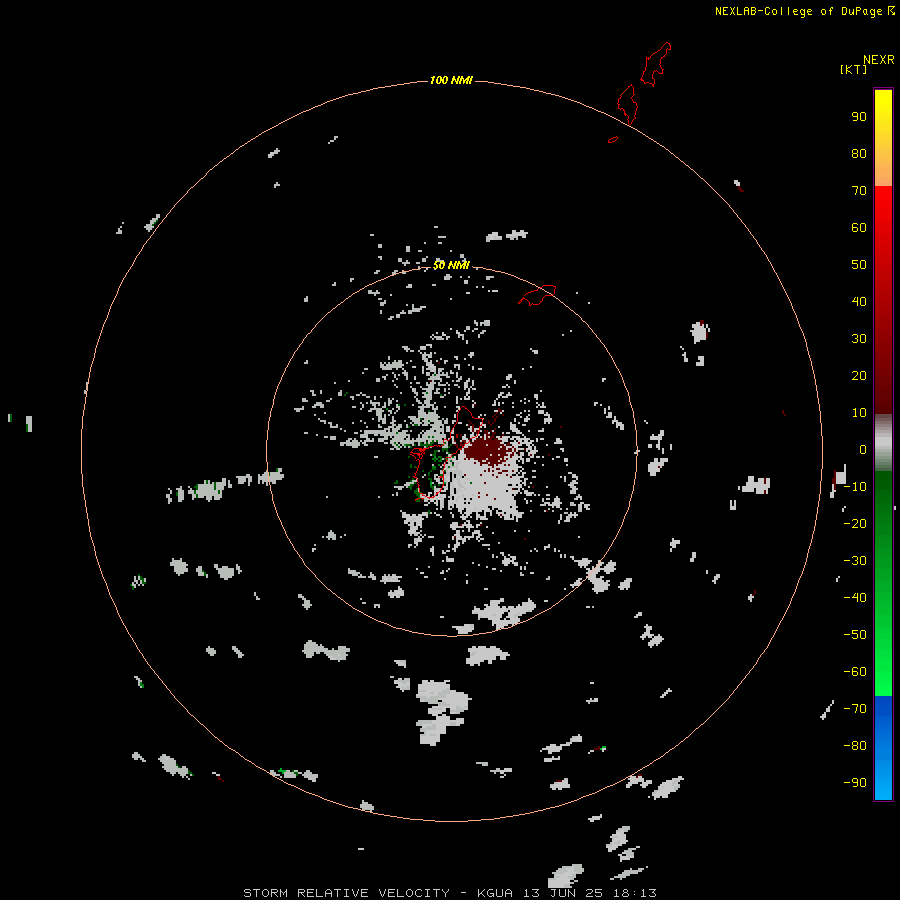Click the 0 knot scale label
The height and width of the screenshot is (900, 900).
(x=863, y=450)
